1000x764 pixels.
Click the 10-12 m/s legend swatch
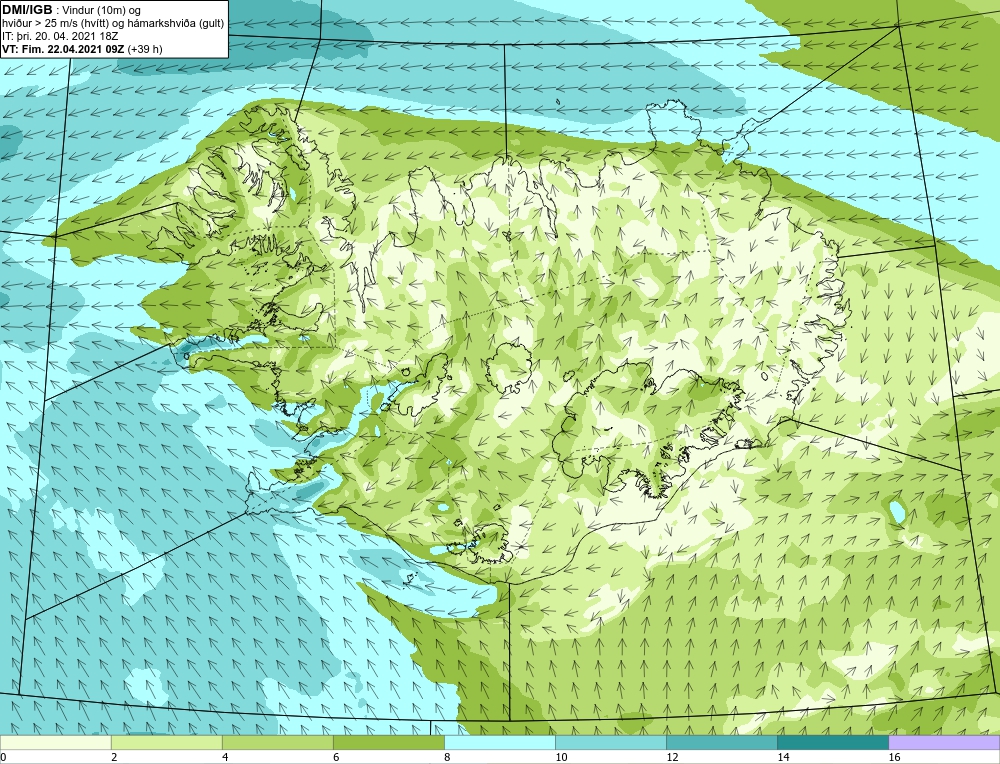pos(610,742)
